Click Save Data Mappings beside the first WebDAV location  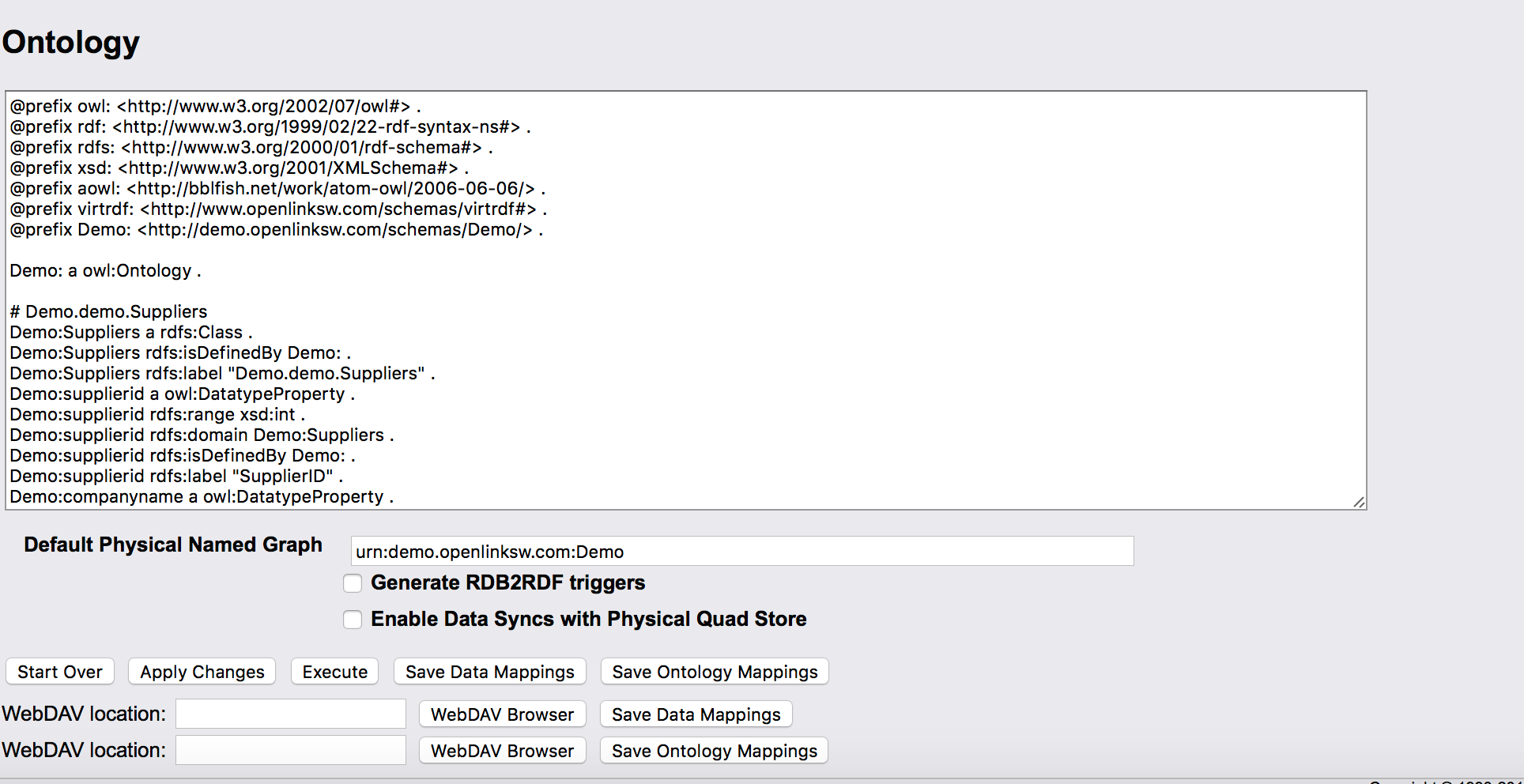(x=696, y=714)
